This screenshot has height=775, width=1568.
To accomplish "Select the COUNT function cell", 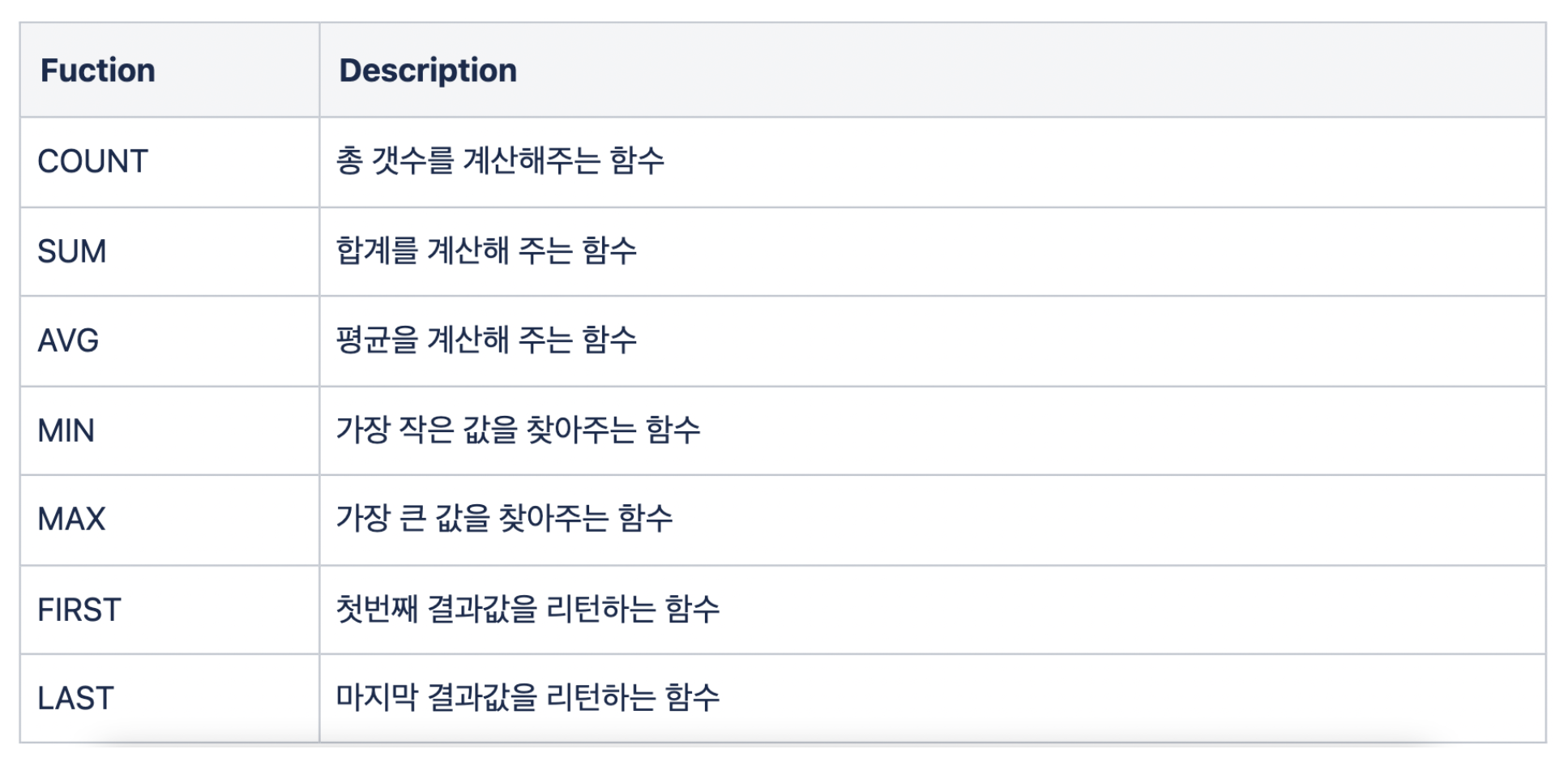I will [x=169, y=162].
